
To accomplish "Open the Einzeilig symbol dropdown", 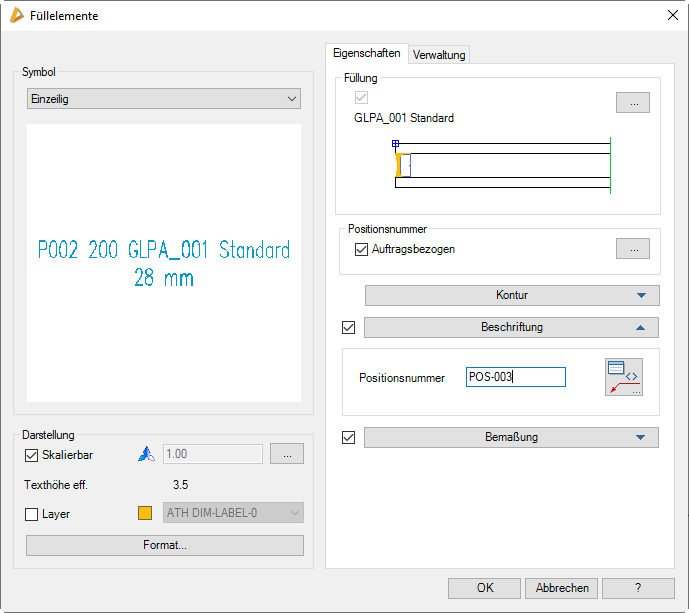I will (x=164, y=99).
